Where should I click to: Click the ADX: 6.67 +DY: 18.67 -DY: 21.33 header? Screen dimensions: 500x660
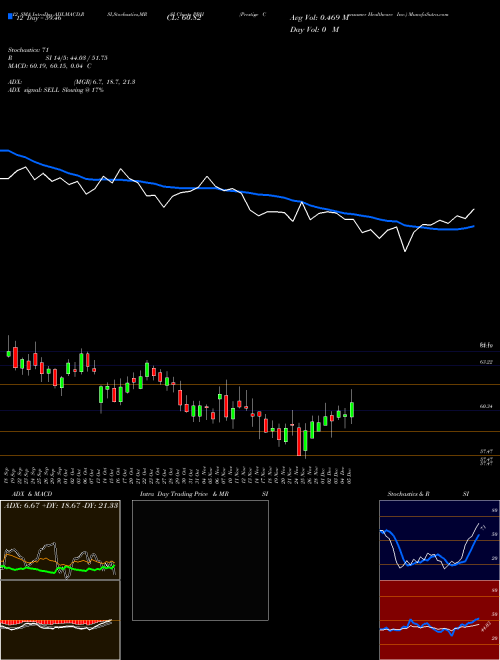61,505
